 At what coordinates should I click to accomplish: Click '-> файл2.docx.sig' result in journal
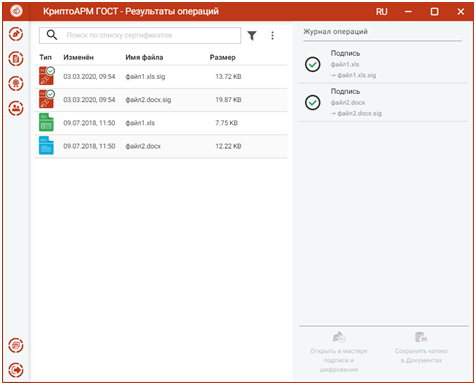[356, 113]
